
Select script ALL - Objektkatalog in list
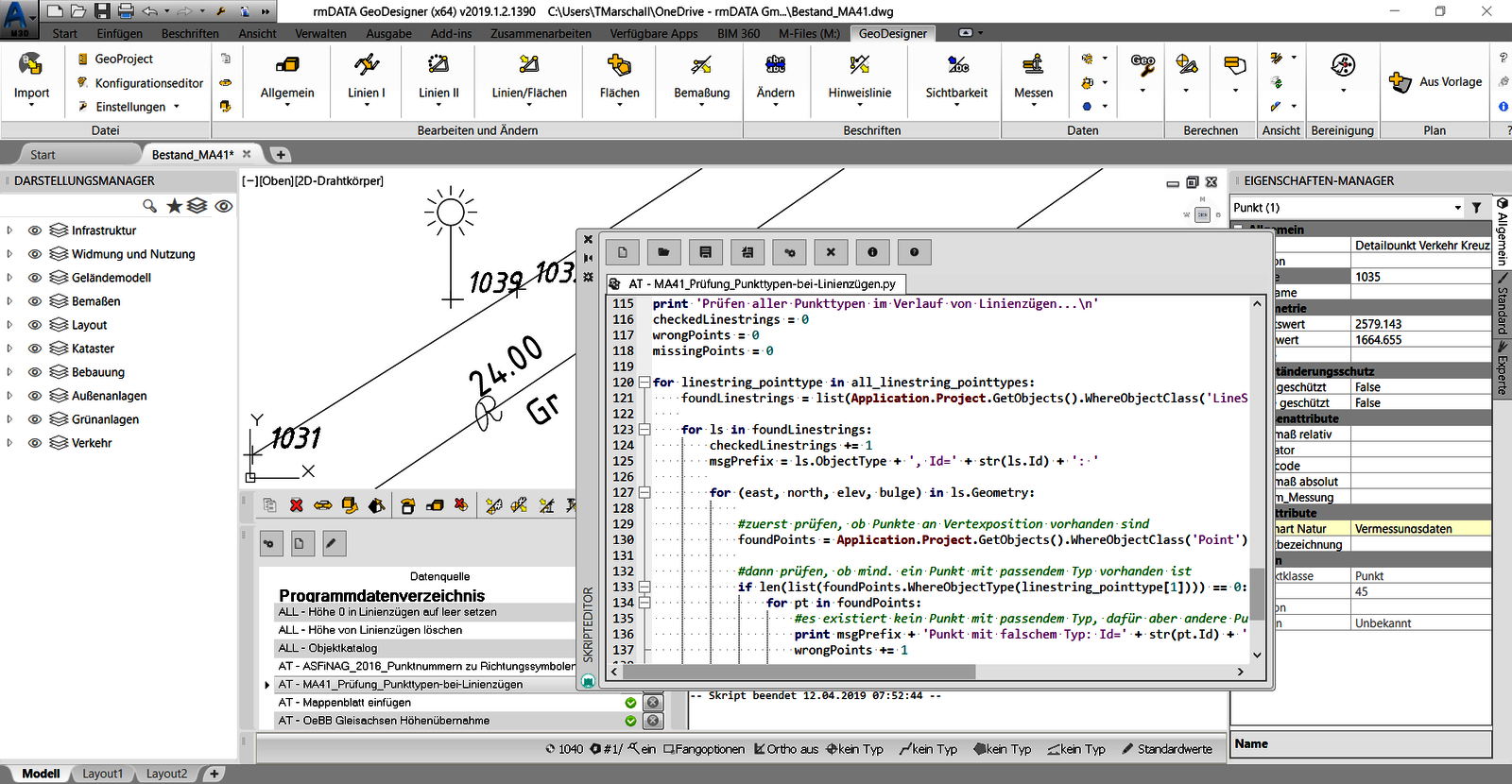pyautogui.click(x=328, y=648)
